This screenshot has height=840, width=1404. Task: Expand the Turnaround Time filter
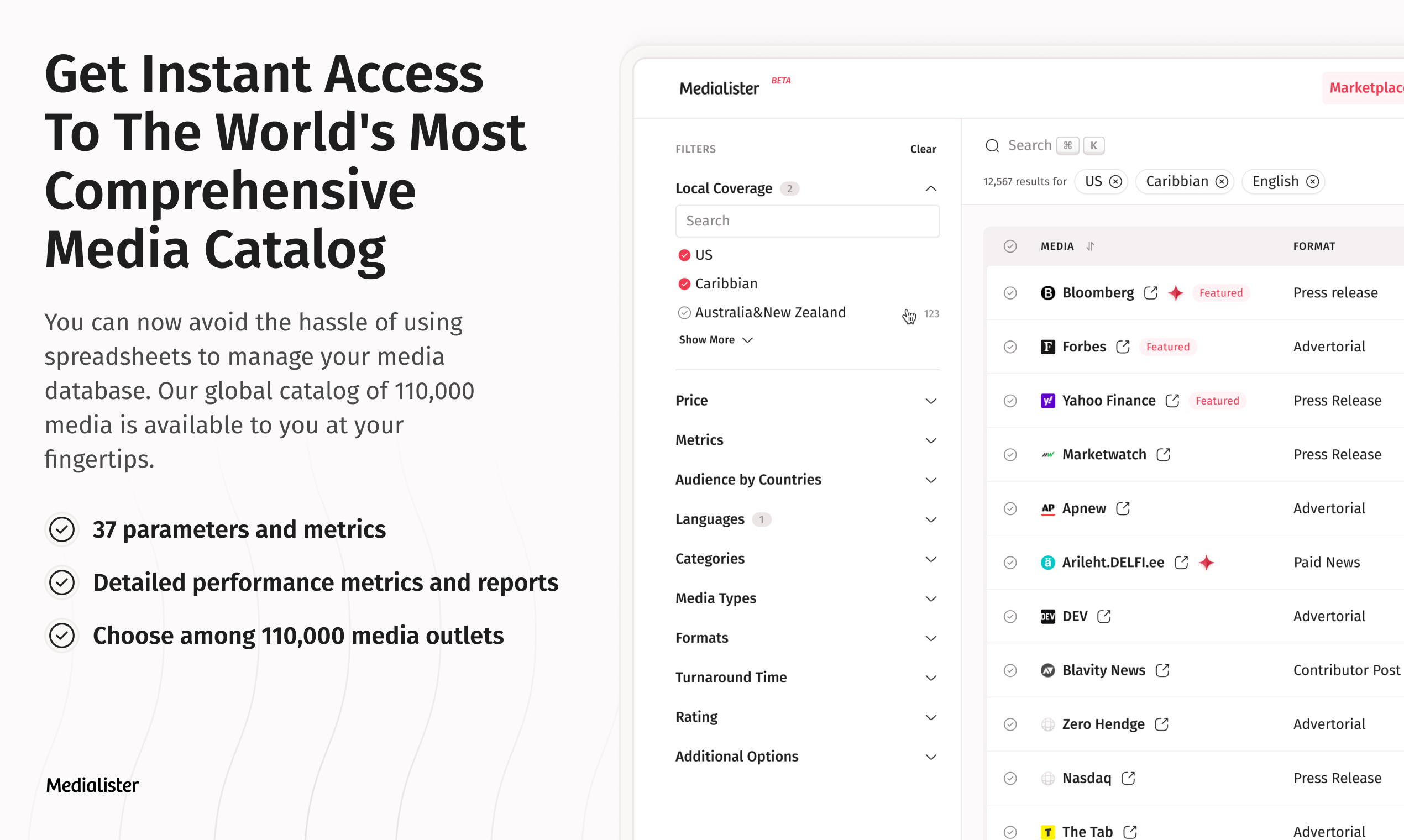coord(931,678)
